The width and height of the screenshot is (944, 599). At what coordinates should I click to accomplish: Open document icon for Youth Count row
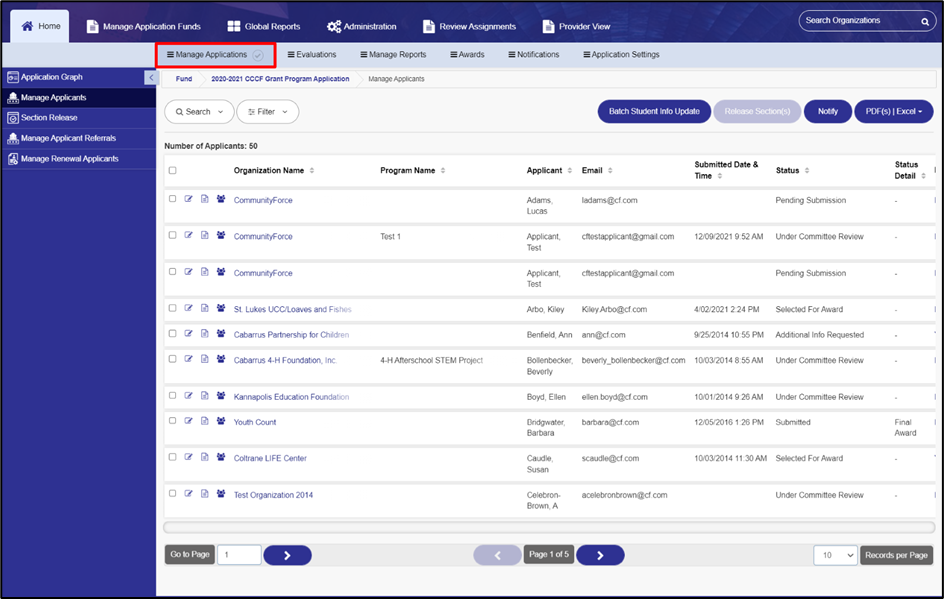coord(205,421)
